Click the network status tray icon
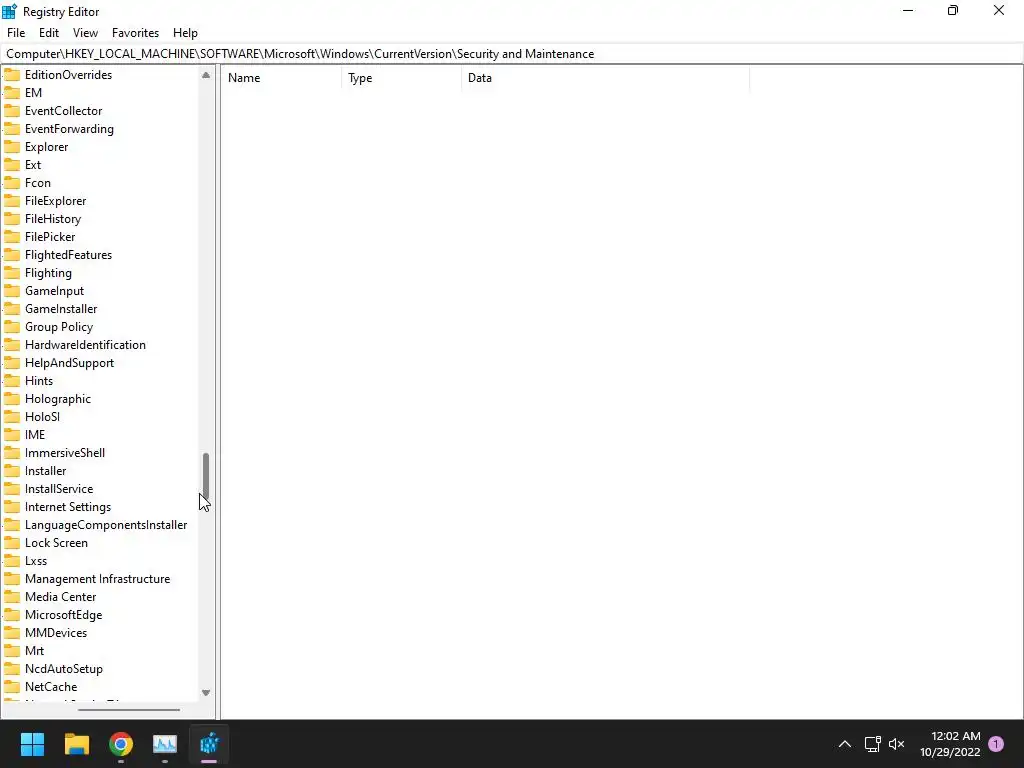This screenshot has height=768, width=1024. coord(872,744)
